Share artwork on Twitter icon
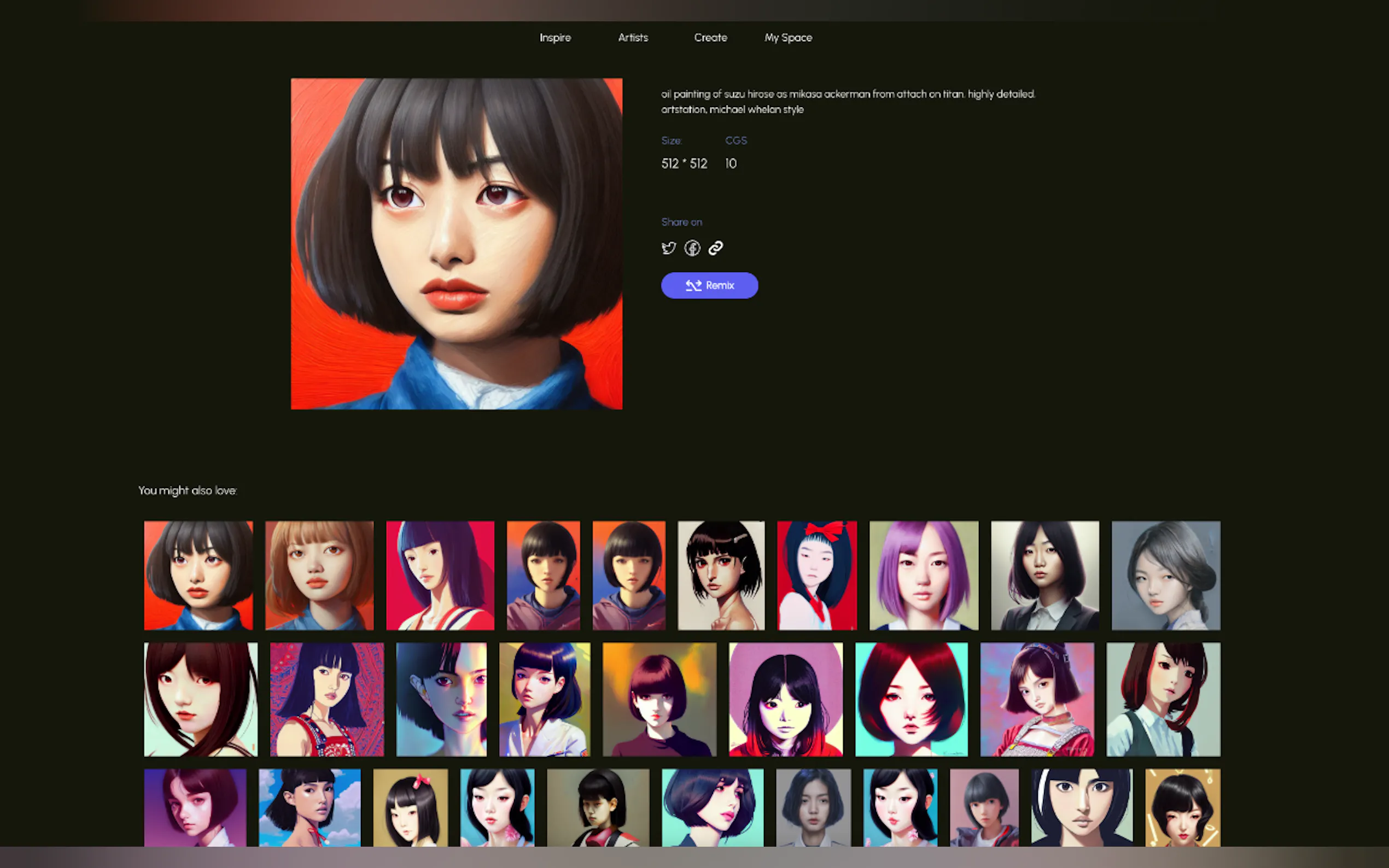Viewport: 1389px width, 868px height. point(668,248)
